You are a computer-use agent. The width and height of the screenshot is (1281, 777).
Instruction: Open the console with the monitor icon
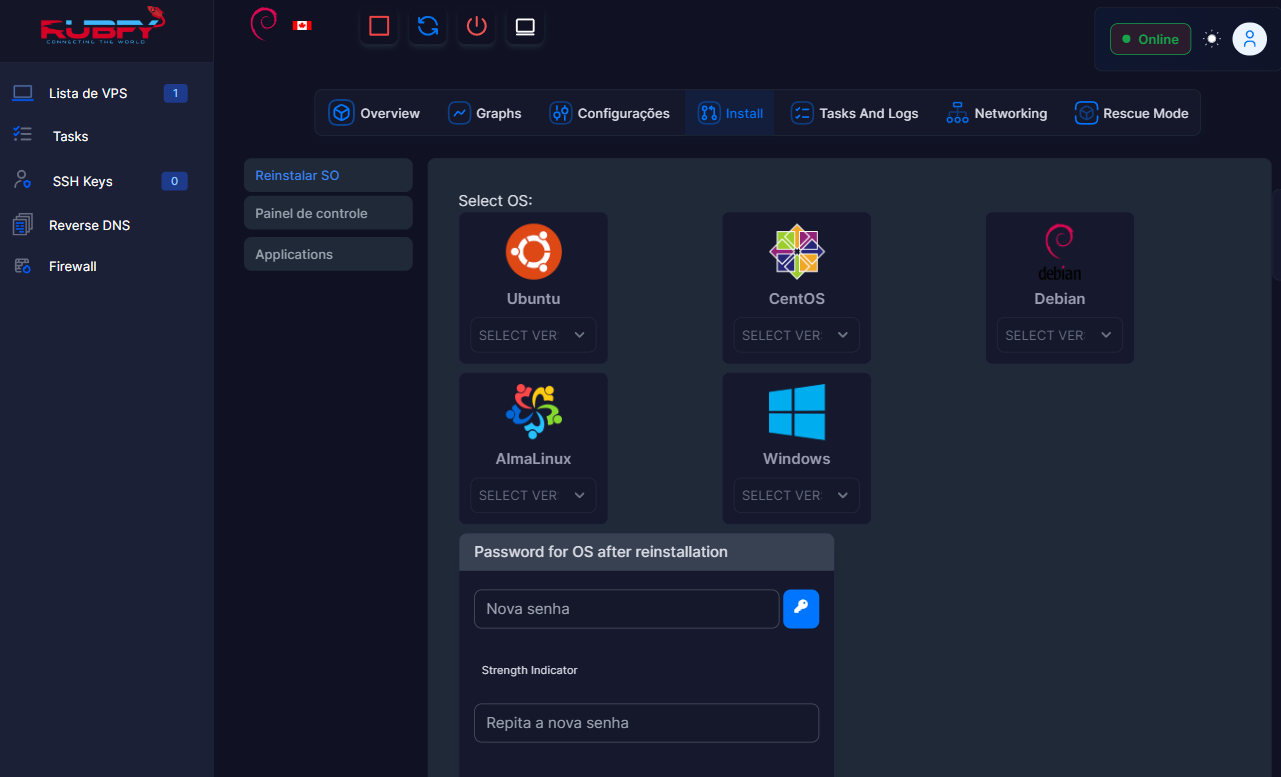pos(525,26)
